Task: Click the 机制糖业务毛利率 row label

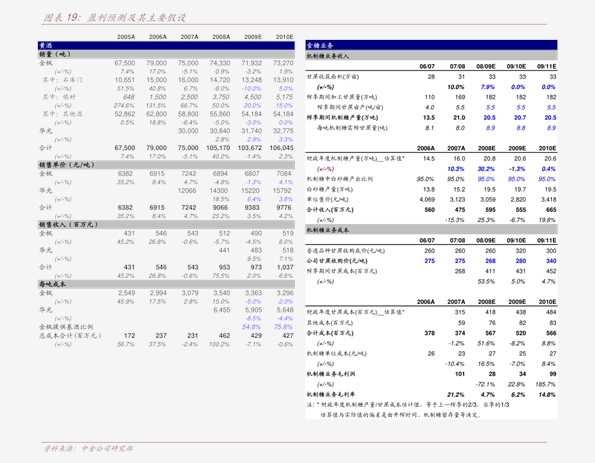Action: point(331,394)
